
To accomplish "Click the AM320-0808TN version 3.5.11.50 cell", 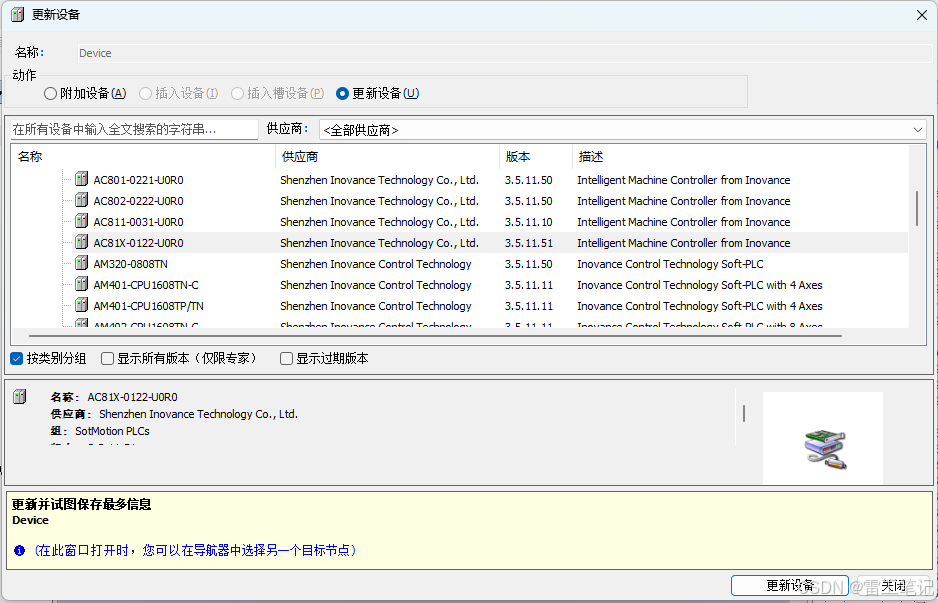I will [x=529, y=264].
